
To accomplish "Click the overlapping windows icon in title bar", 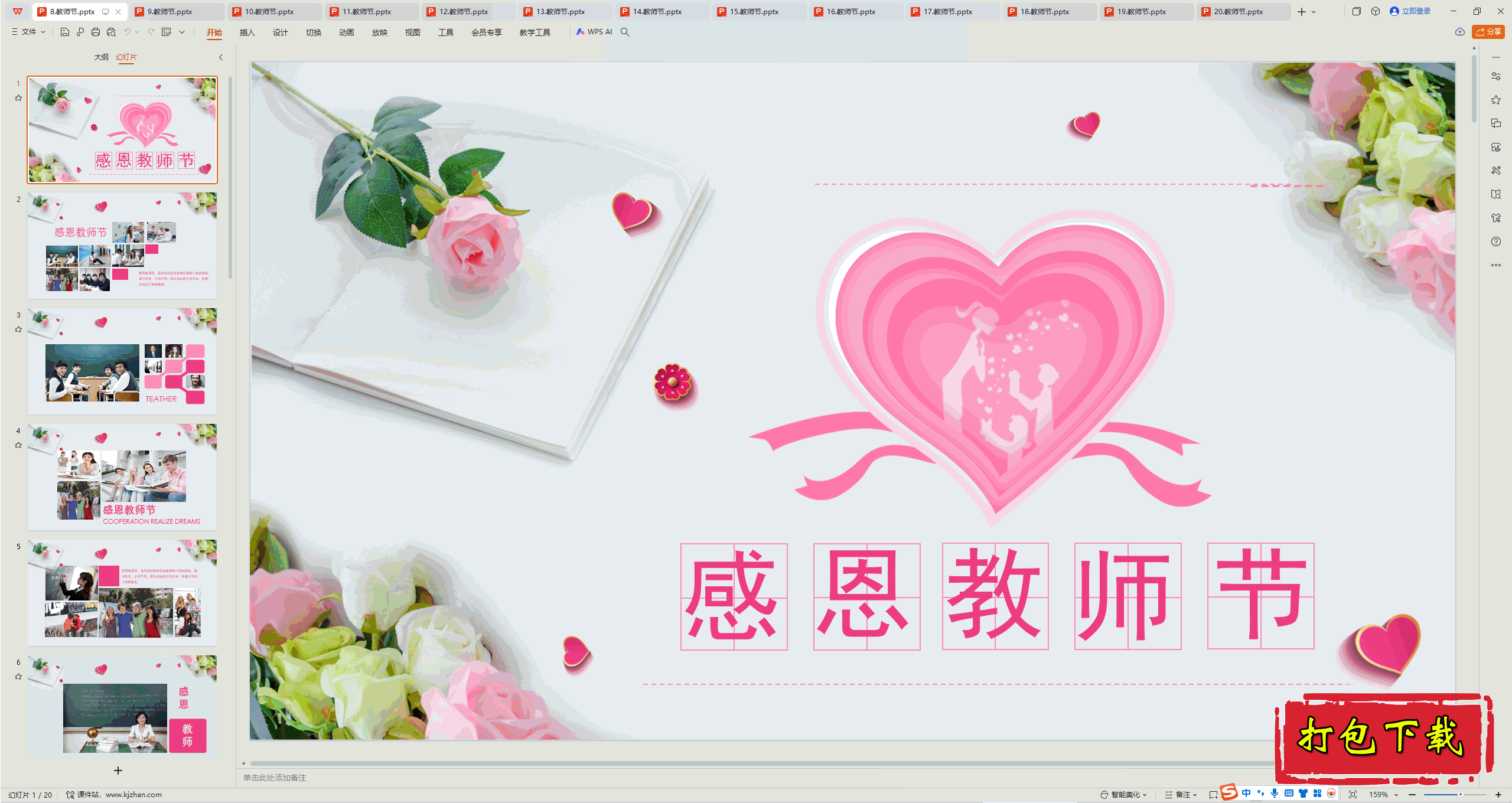I will click(1357, 11).
